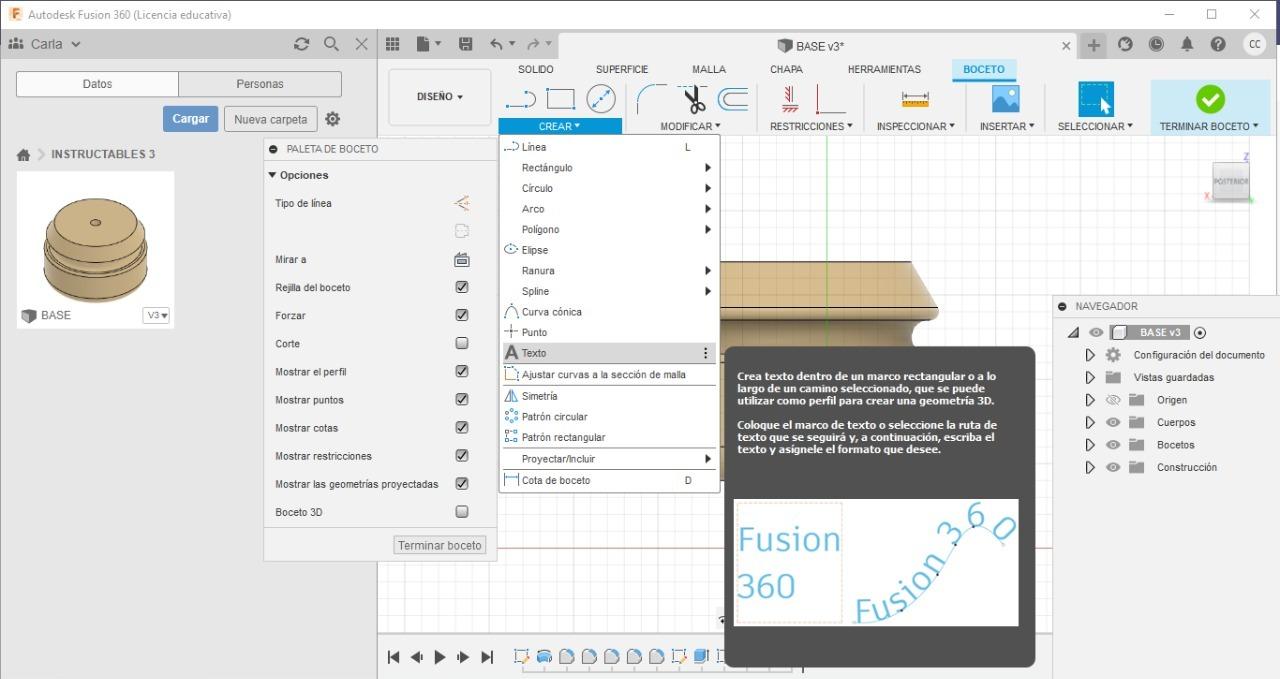1280x679 pixels.
Task: Open a new document tab with plus
Action: coord(1094,45)
